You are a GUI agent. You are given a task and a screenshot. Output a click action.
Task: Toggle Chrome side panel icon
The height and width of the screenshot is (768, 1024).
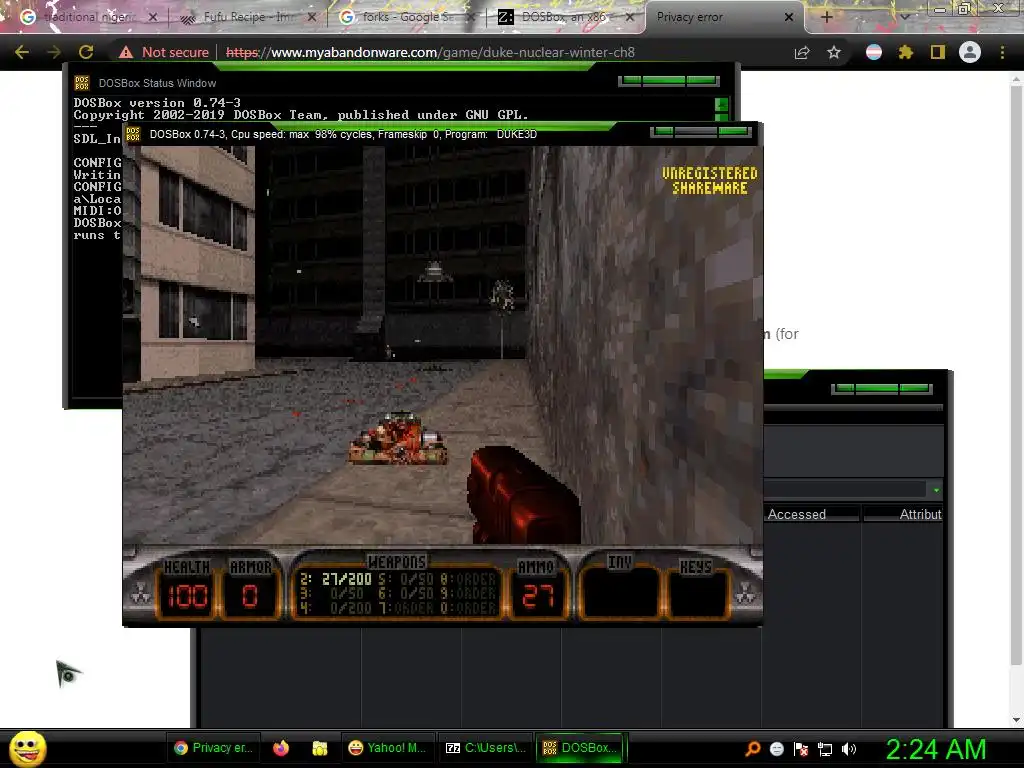938,52
